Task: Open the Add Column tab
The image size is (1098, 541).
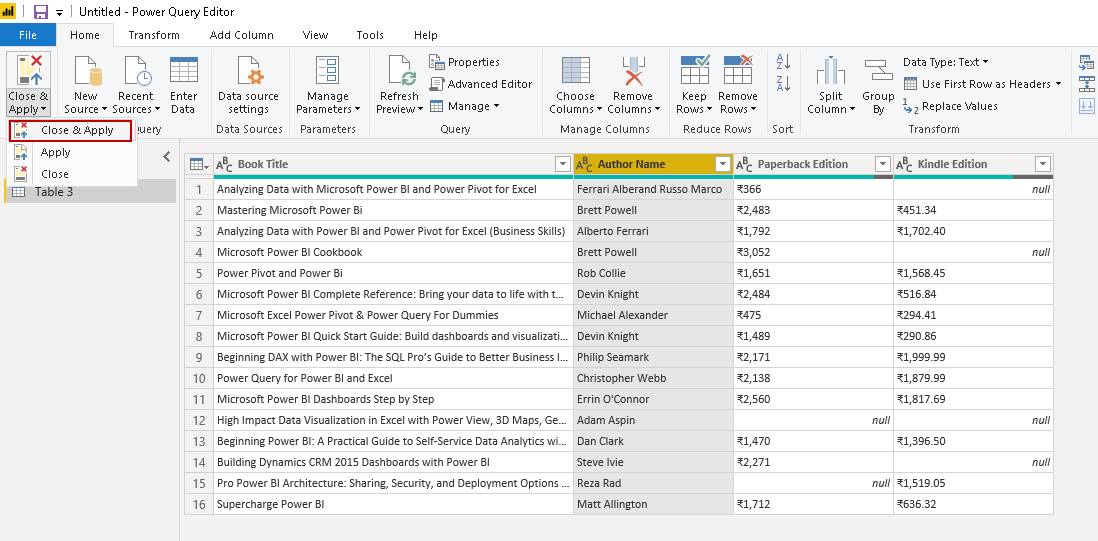Action: 241,35
